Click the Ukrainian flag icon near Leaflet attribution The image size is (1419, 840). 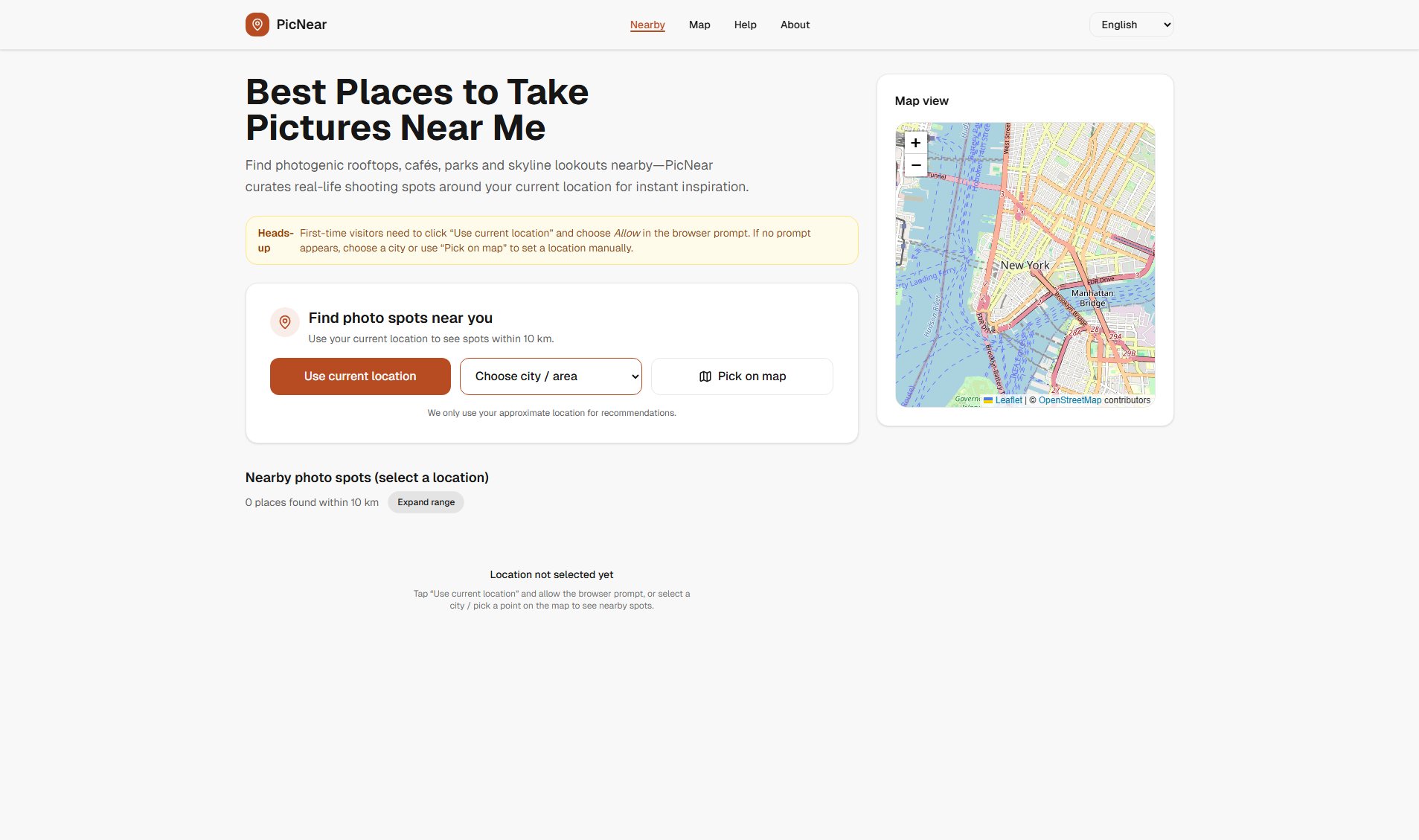click(987, 400)
